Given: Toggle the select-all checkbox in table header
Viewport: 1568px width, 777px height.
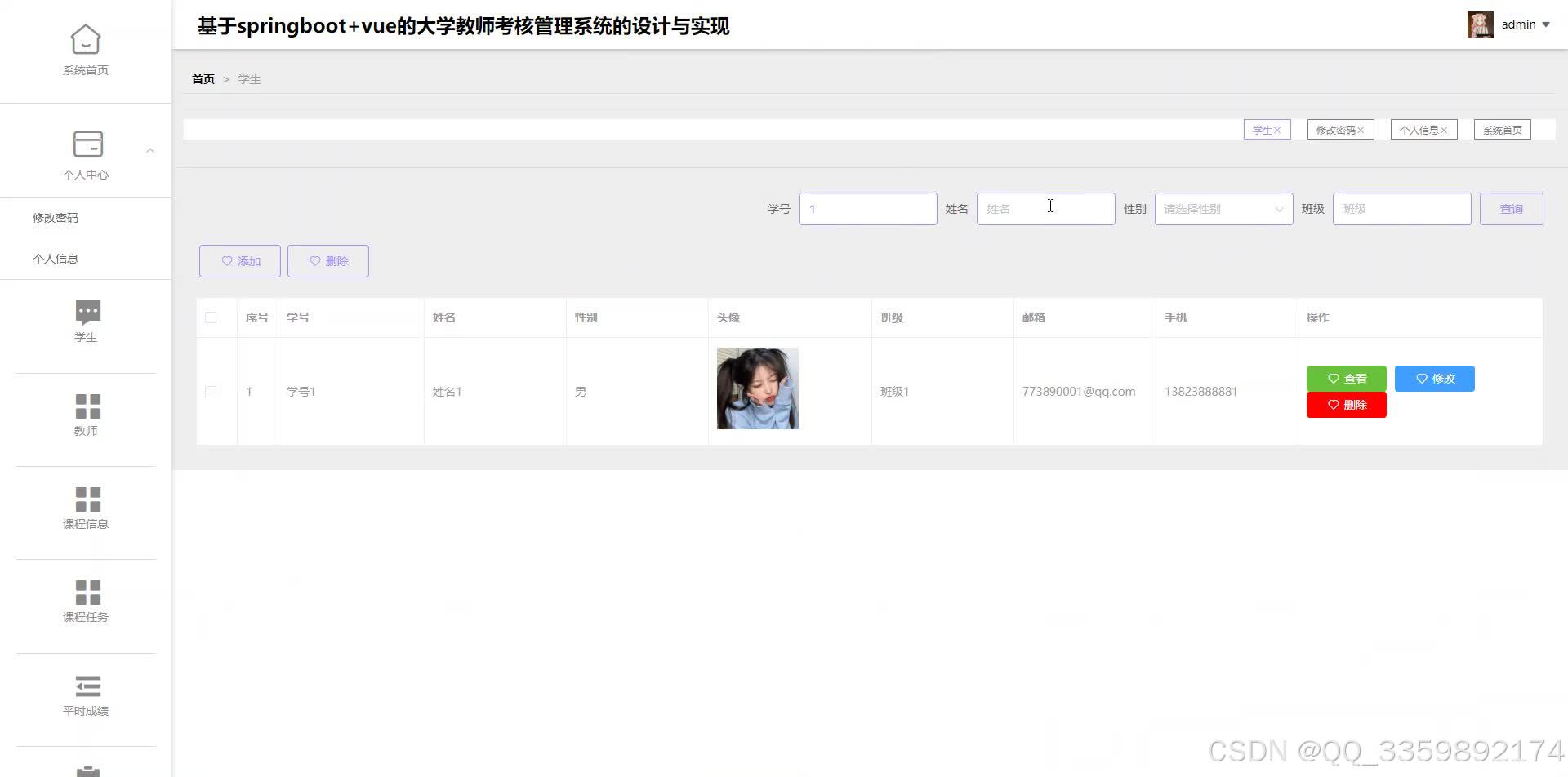Looking at the screenshot, I should [211, 317].
